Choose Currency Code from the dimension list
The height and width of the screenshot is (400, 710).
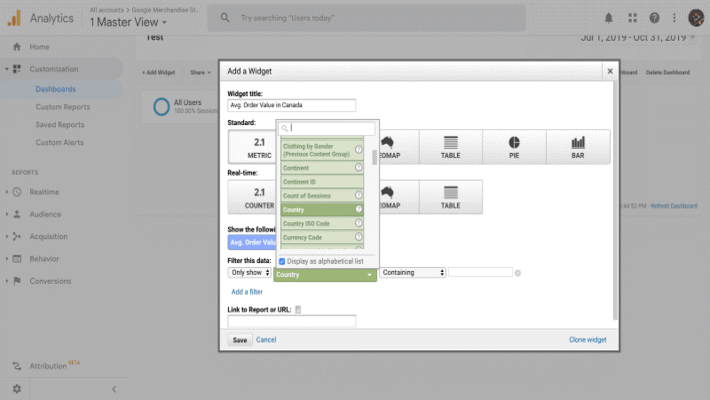pyautogui.click(x=319, y=237)
